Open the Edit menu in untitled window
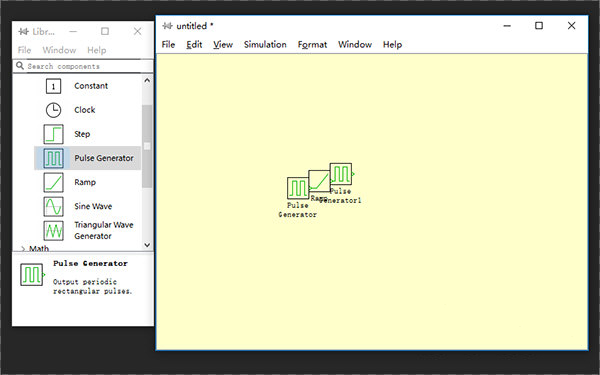The width and height of the screenshot is (600, 375). tap(194, 45)
